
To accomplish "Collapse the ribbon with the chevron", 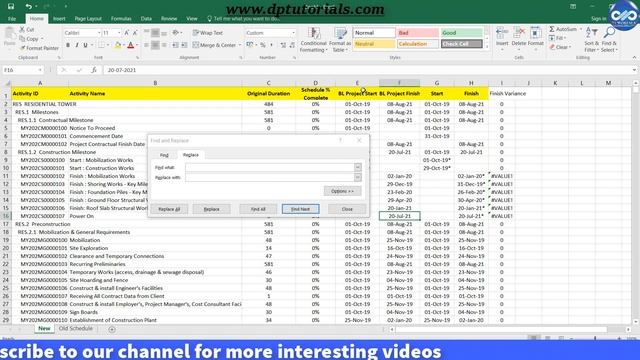I will click(634, 58).
